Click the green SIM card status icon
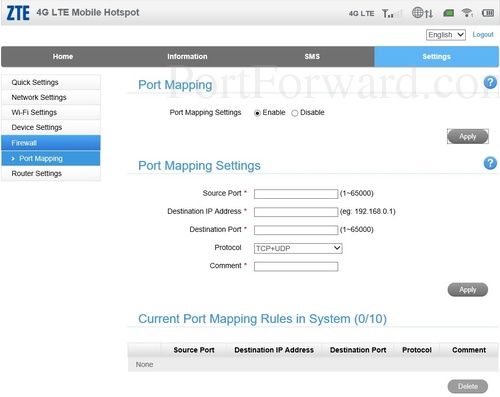This screenshot has height=397, width=500. pyautogui.click(x=448, y=13)
